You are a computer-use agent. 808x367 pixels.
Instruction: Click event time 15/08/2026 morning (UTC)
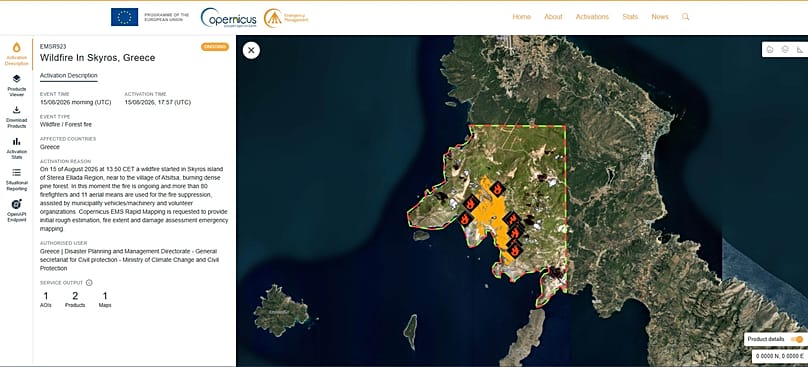pos(75,103)
